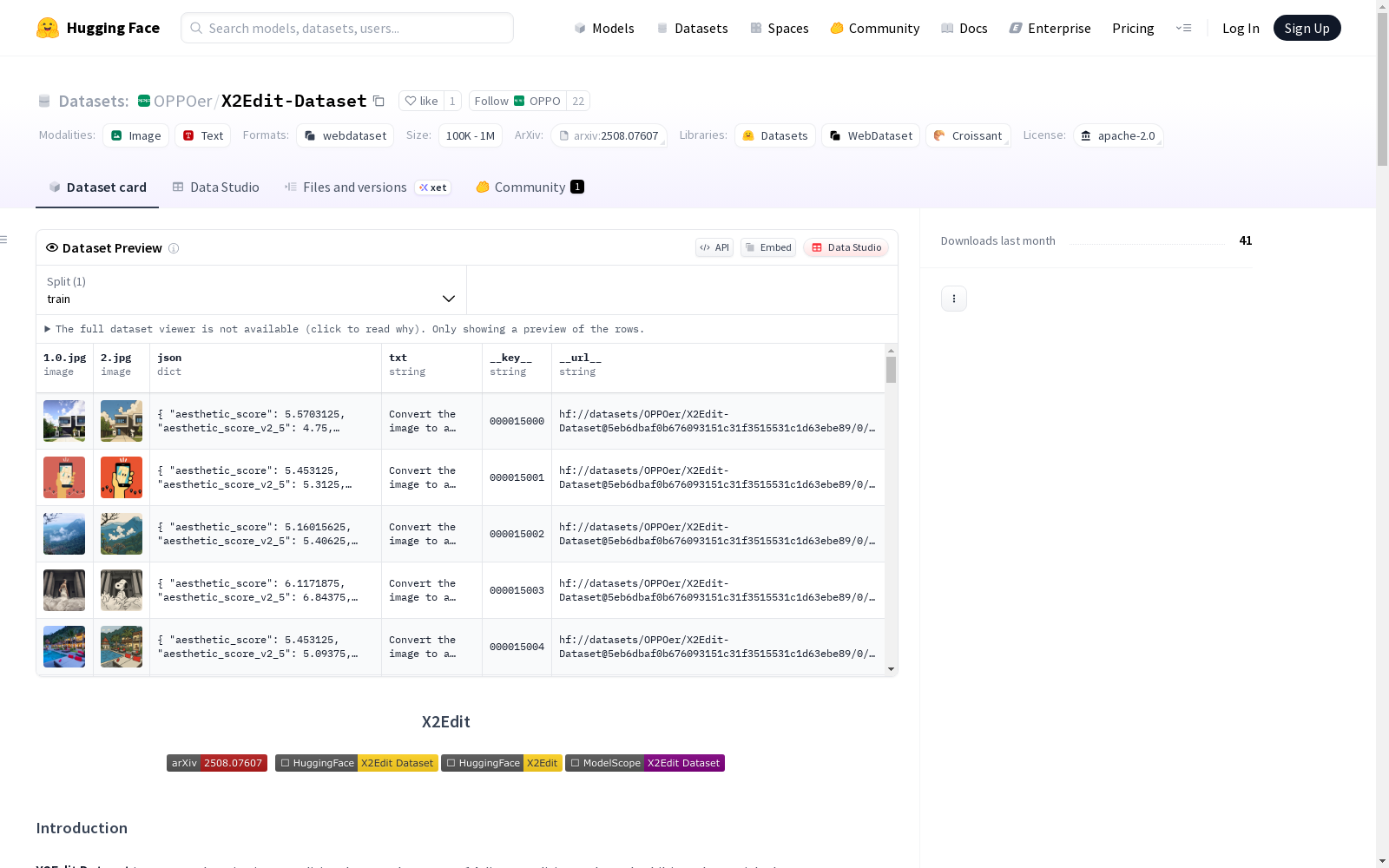Click the more navigation menu icon
1389x868 pixels.
tap(1183, 28)
